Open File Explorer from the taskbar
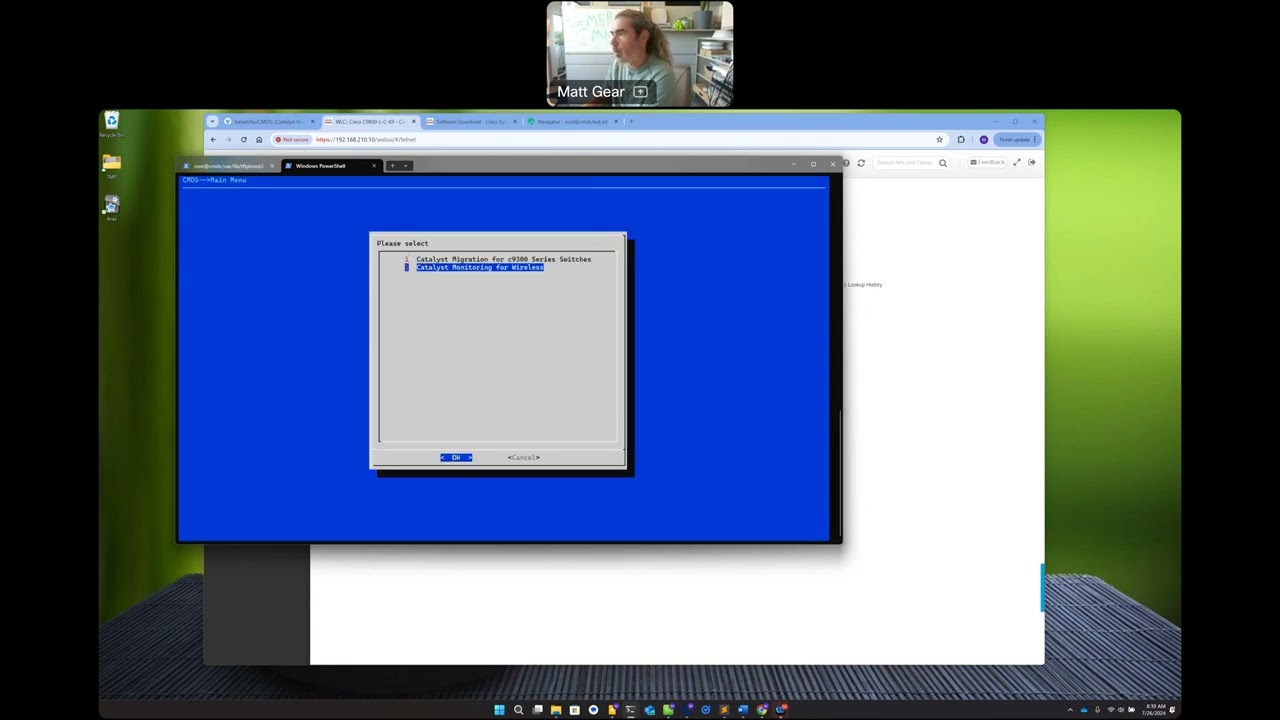1280x720 pixels. coord(556,710)
